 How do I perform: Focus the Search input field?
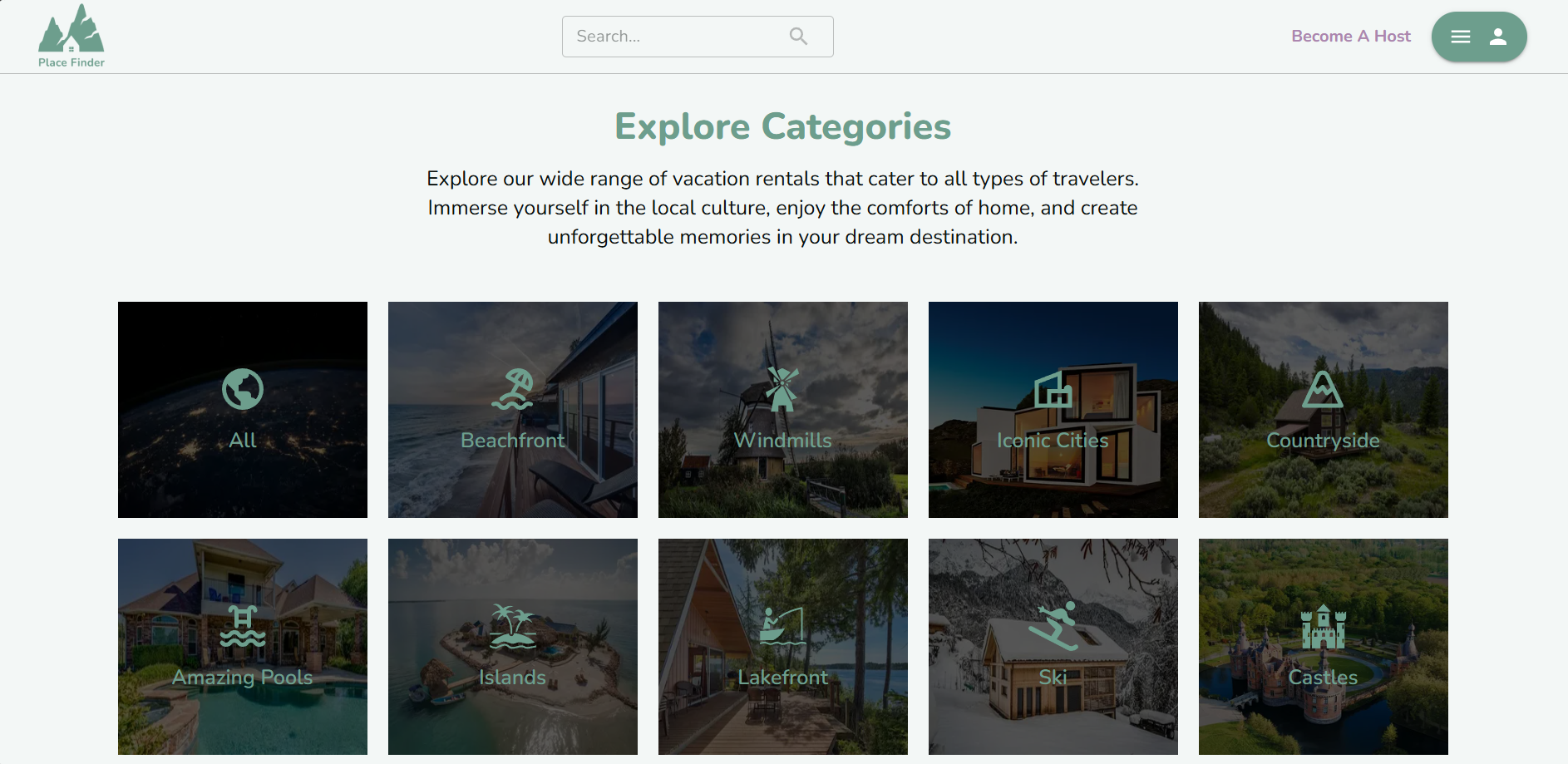pyautogui.click(x=698, y=37)
